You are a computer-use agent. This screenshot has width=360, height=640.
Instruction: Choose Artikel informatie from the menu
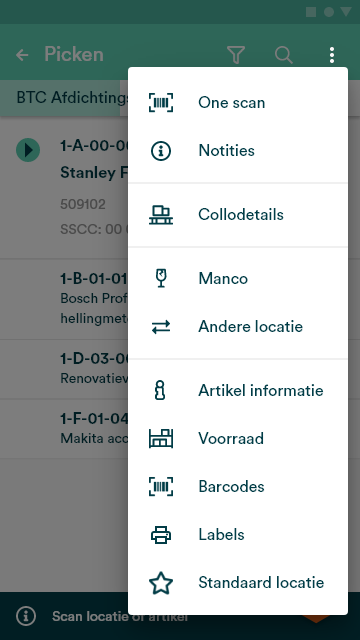click(x=238, y=391)
